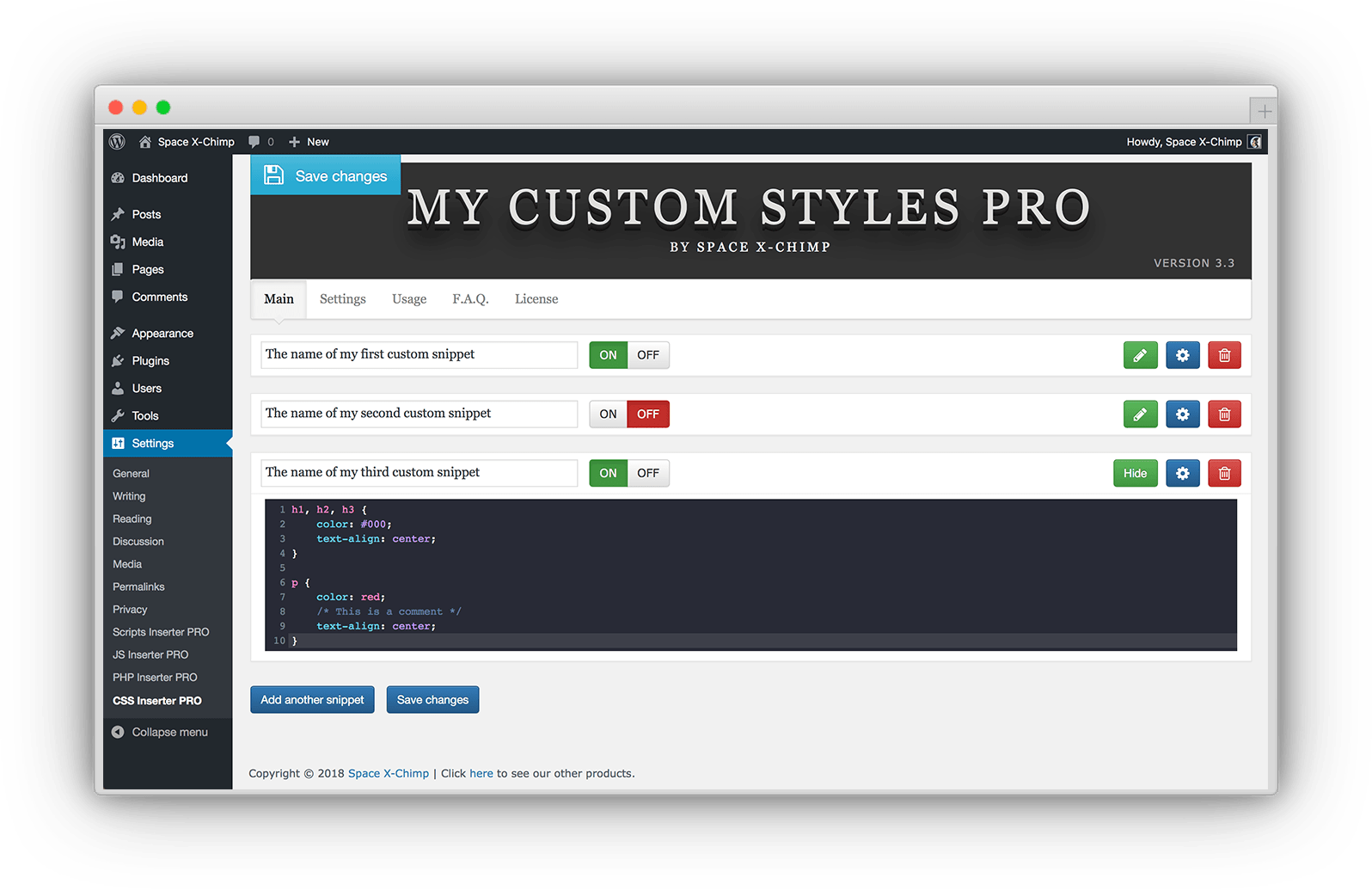Open the Privacy settings submenu
1372x890 pixels.
(x=130, y=610)
